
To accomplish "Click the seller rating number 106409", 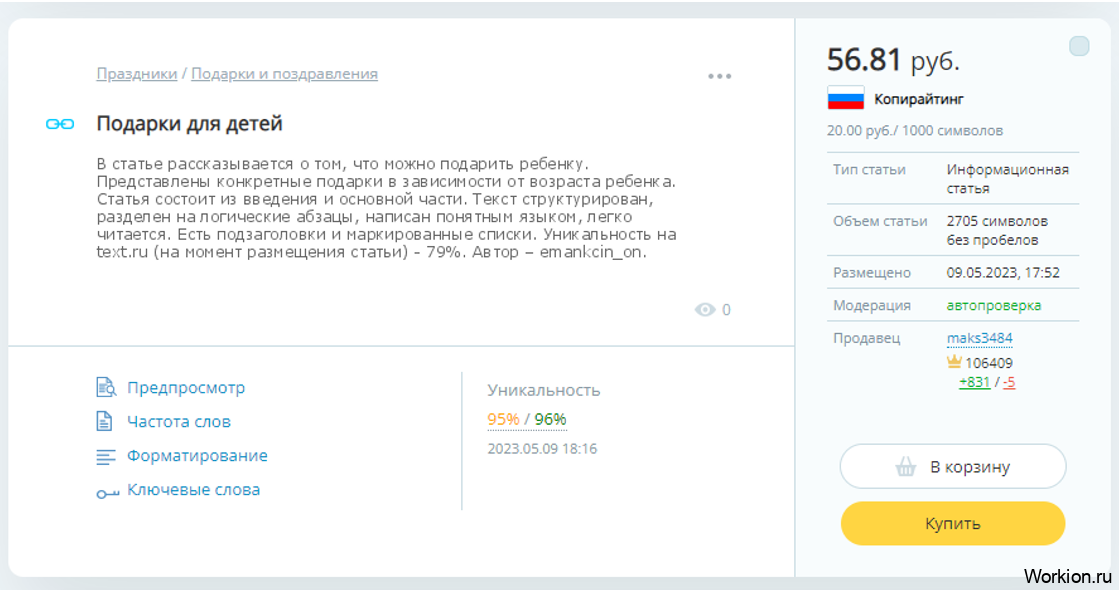I will click(x=988, y=363).
